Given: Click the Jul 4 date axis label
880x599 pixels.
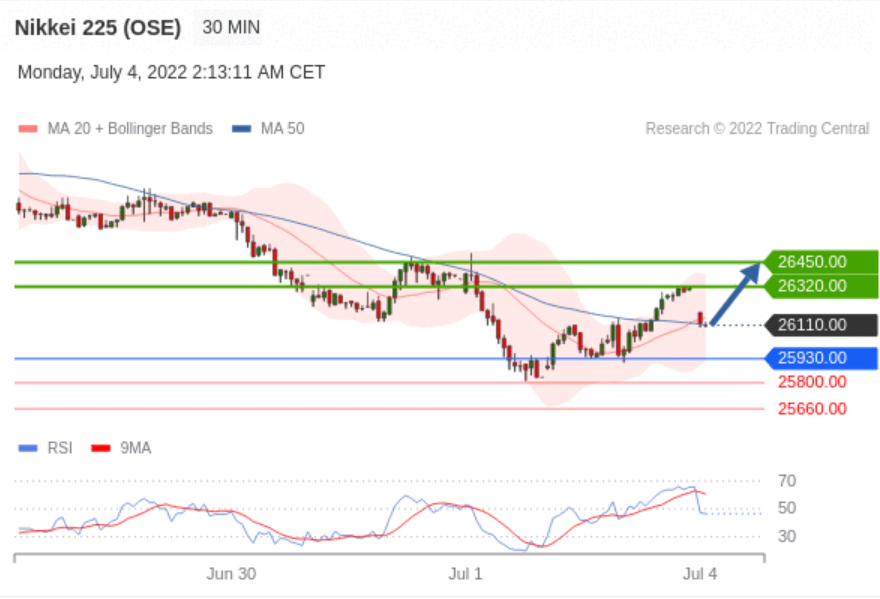Looking at the screenshot, I should point(700,574).
